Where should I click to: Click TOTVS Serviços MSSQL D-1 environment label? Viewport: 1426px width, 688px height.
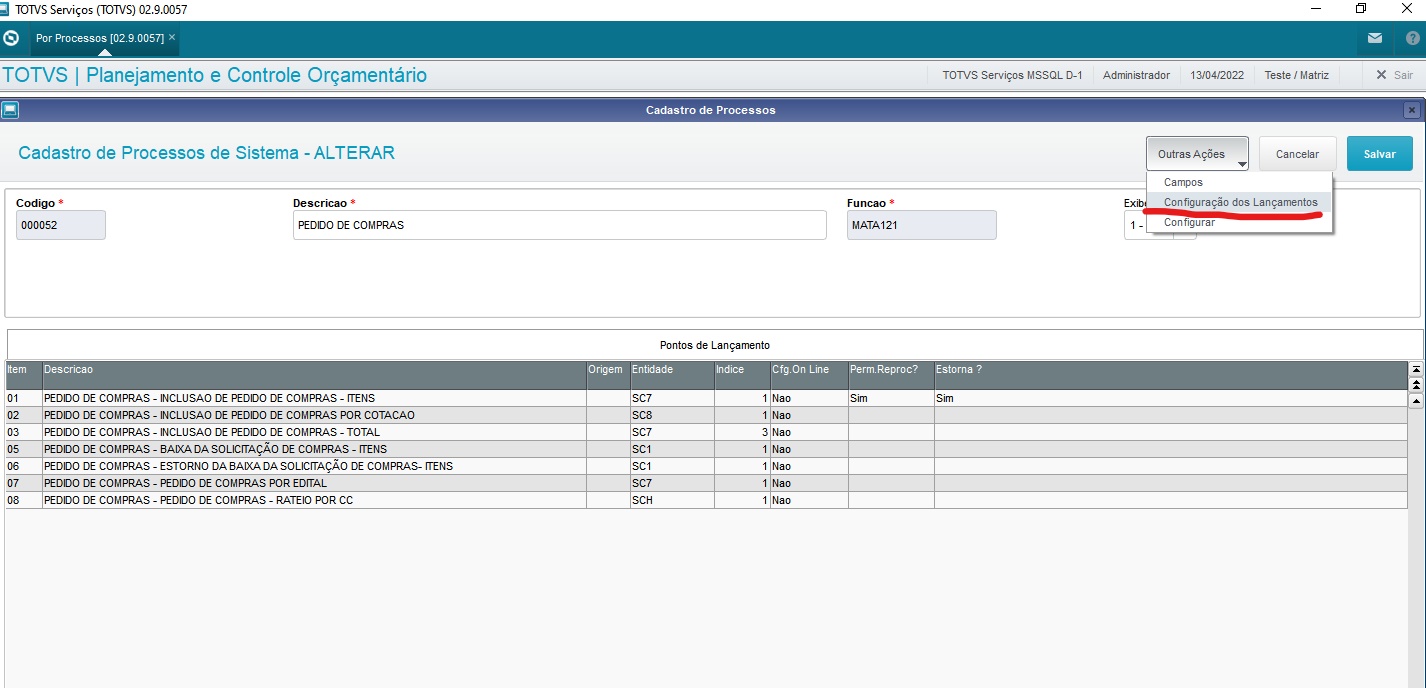click(1012, 75)
